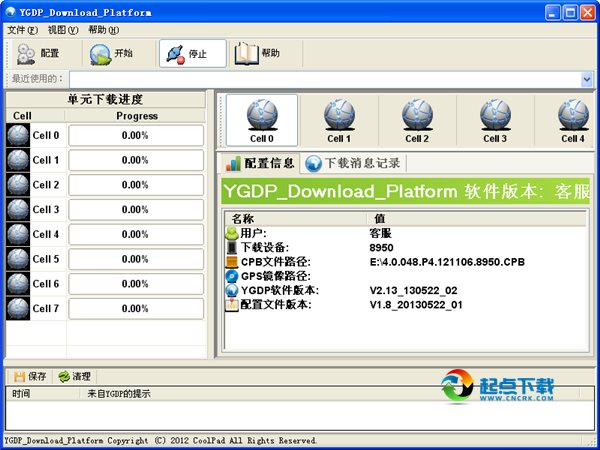Minimize the YGDP_Download_Platform window
Screen dimensions: 600x450
tap(552, 13)
